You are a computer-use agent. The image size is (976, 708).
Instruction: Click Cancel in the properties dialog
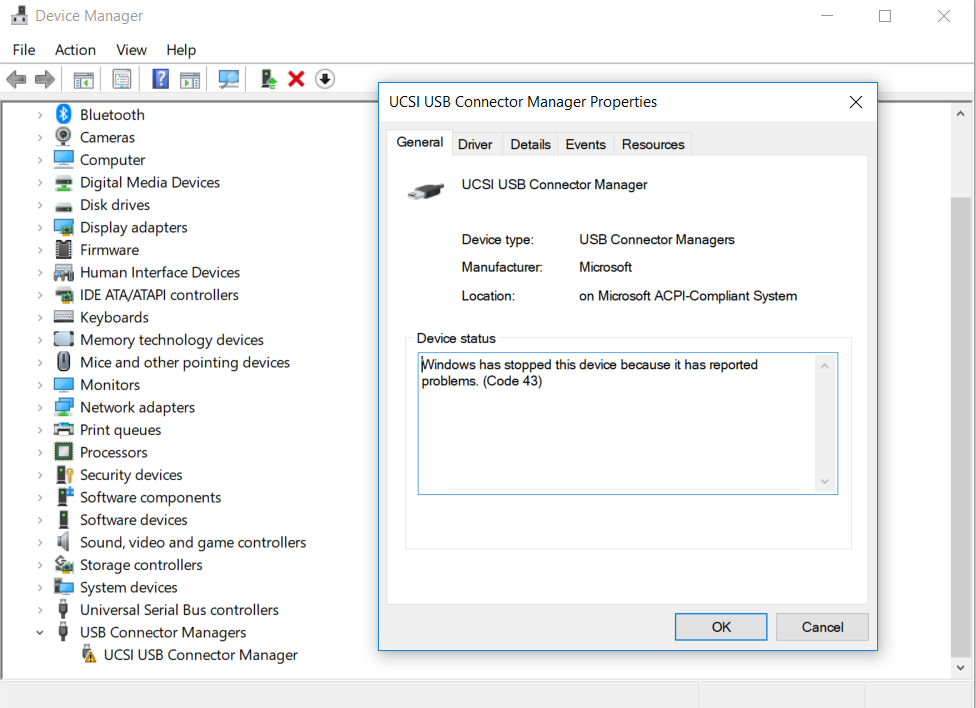coord(822,627)
